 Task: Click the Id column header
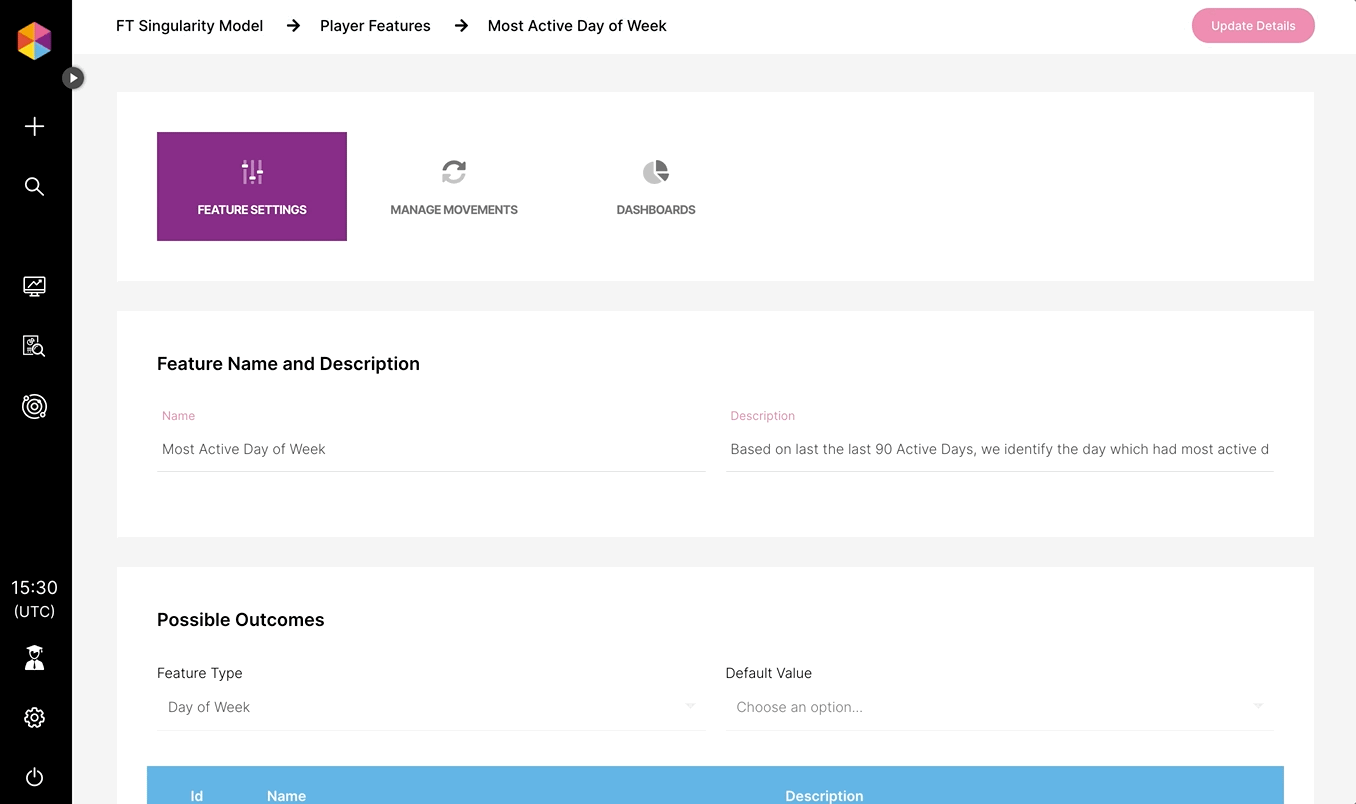197,796
